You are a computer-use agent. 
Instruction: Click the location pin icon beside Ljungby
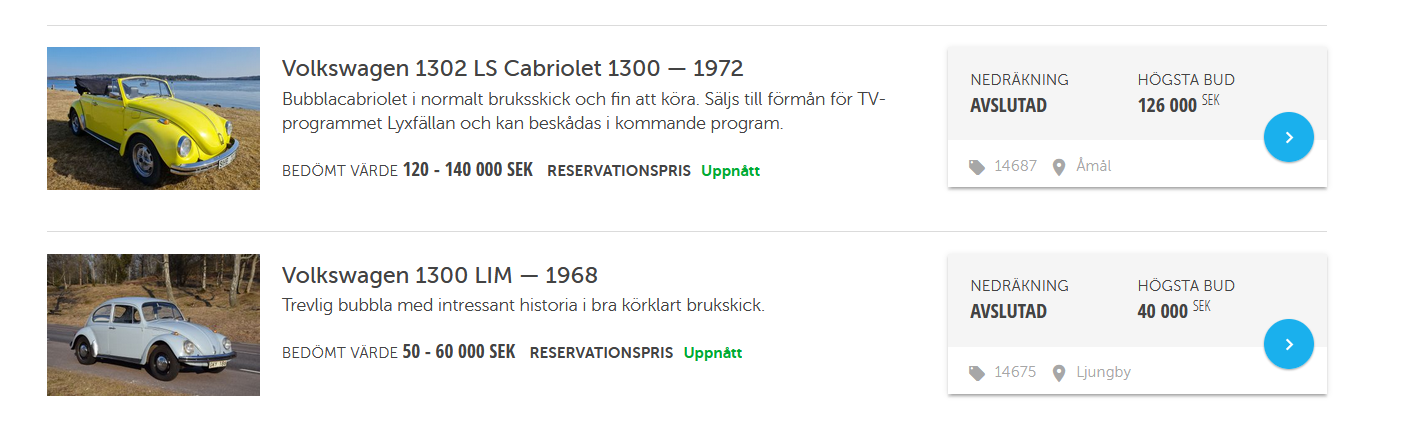1059,373
